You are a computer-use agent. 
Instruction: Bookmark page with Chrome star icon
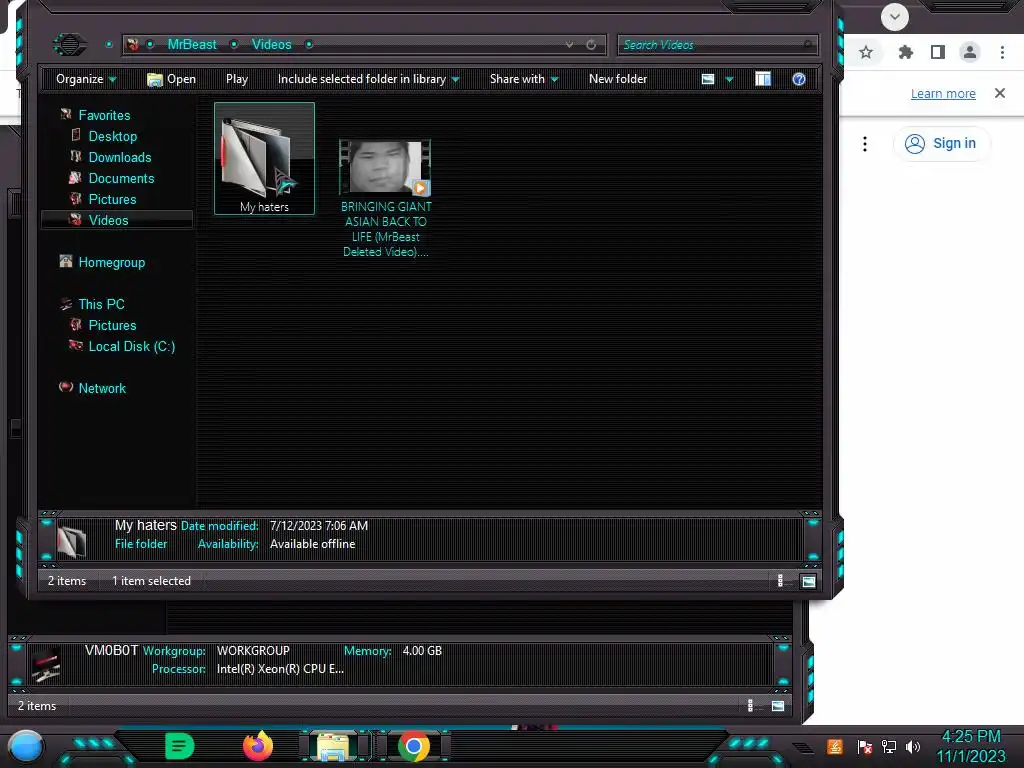(866, 52)
